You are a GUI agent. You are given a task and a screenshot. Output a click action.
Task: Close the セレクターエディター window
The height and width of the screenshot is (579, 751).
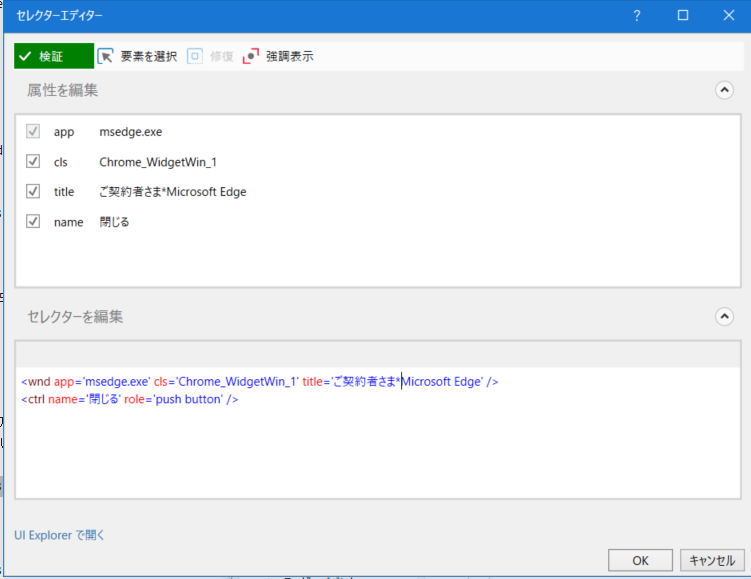pos(728,15)
